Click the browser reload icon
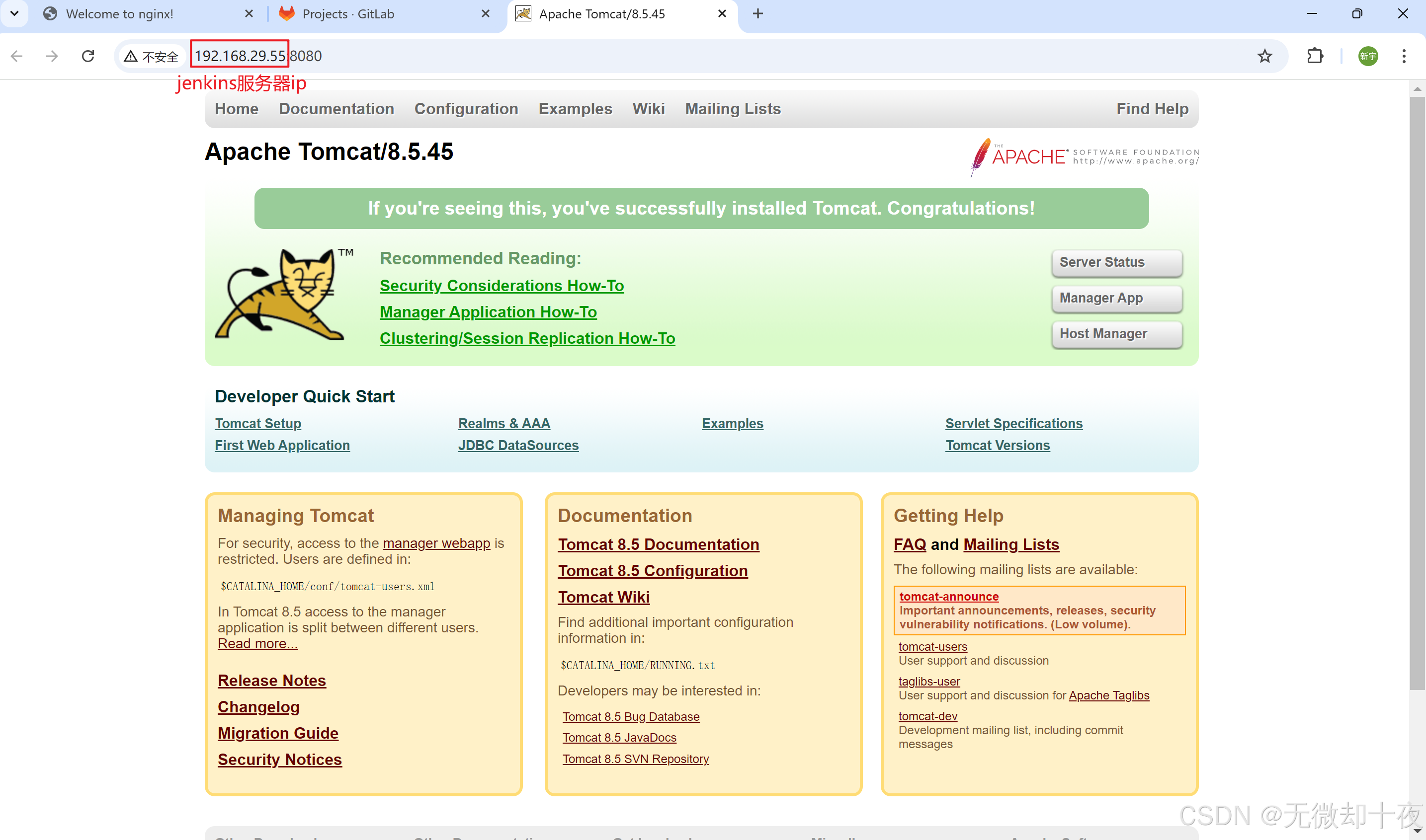Viewport: 1426px width, 840px height. 88,56
